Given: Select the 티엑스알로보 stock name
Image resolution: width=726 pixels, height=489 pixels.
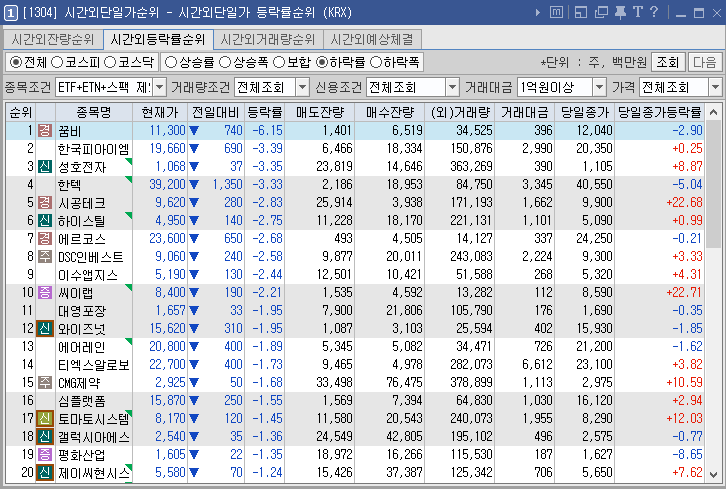Looking at the screenshot, I should (94, 365).
